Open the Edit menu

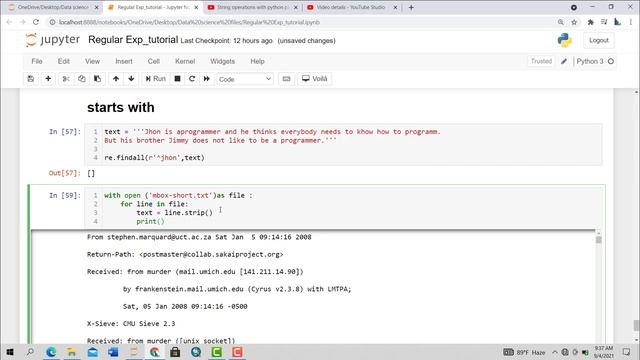click(x=63, y=61)
